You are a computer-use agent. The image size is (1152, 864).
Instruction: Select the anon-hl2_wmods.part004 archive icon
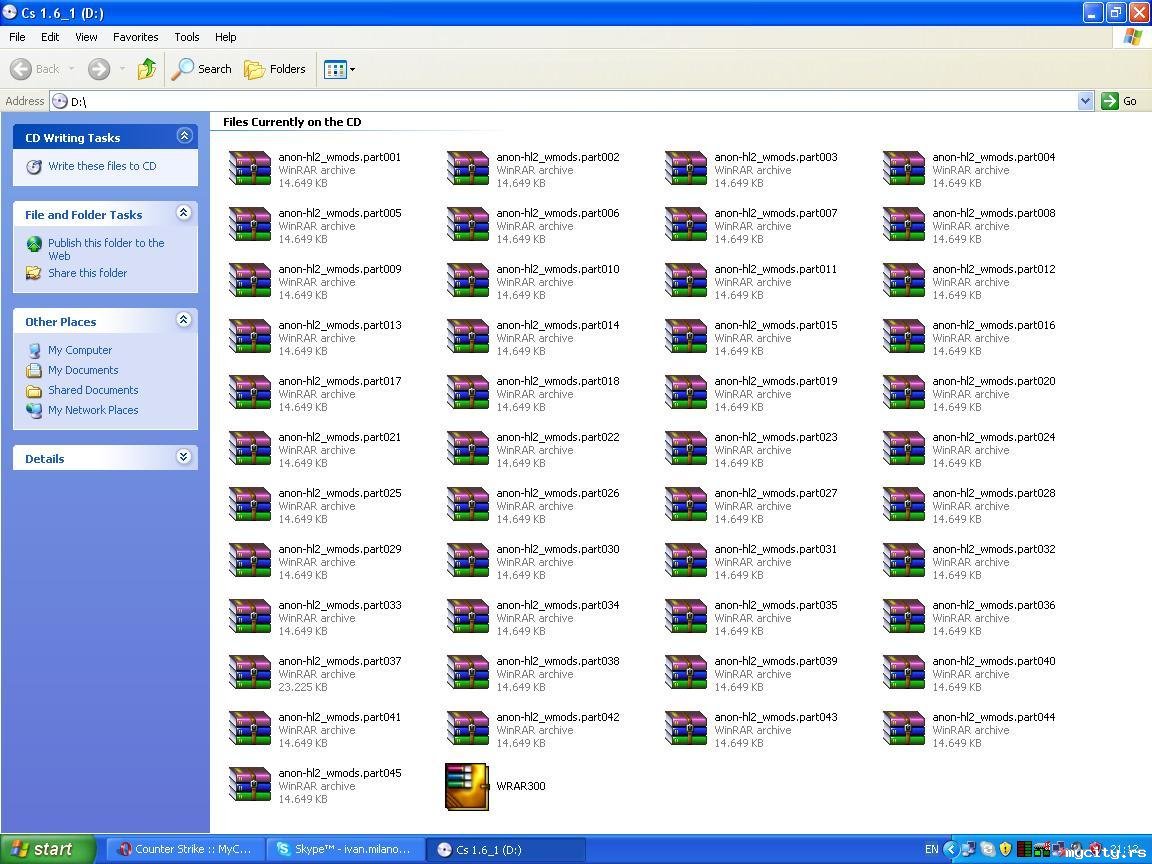click(904, 168)
